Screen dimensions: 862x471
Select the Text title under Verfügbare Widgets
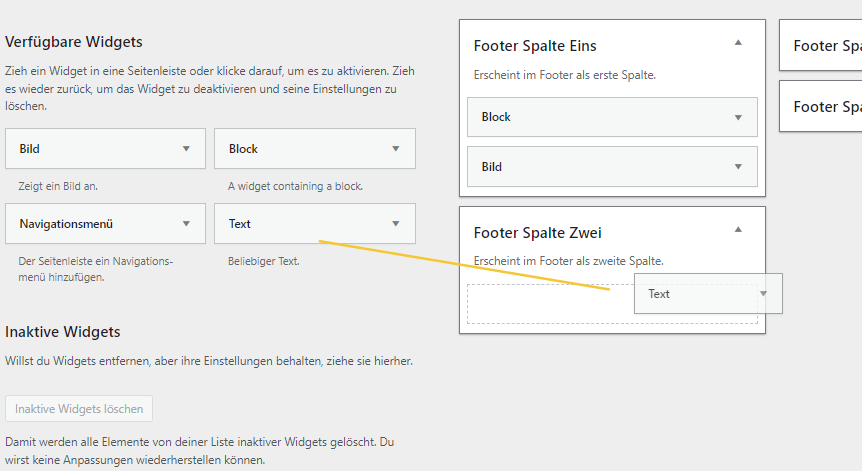[240, 224]
